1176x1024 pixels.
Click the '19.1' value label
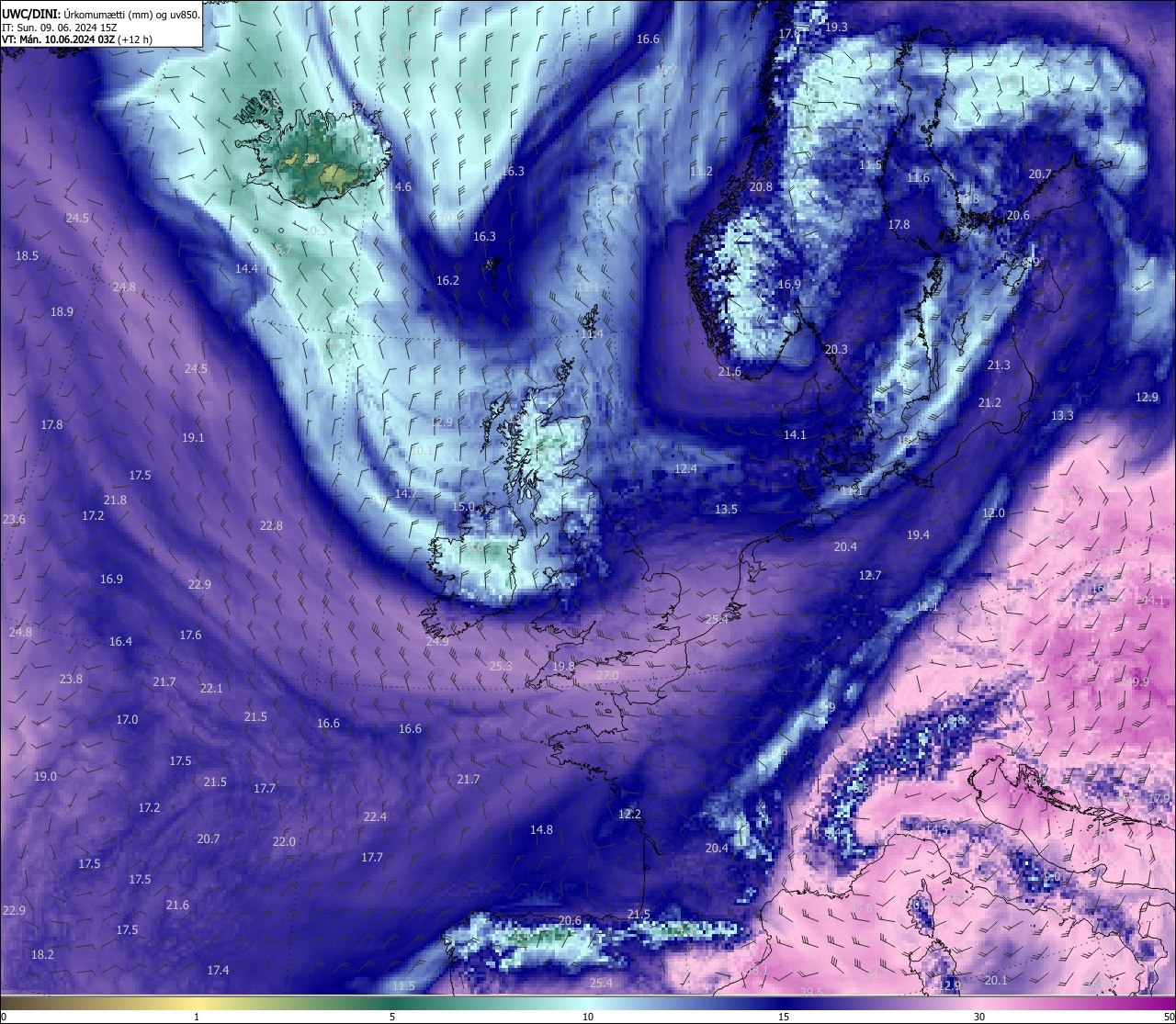tap(193, 437)
